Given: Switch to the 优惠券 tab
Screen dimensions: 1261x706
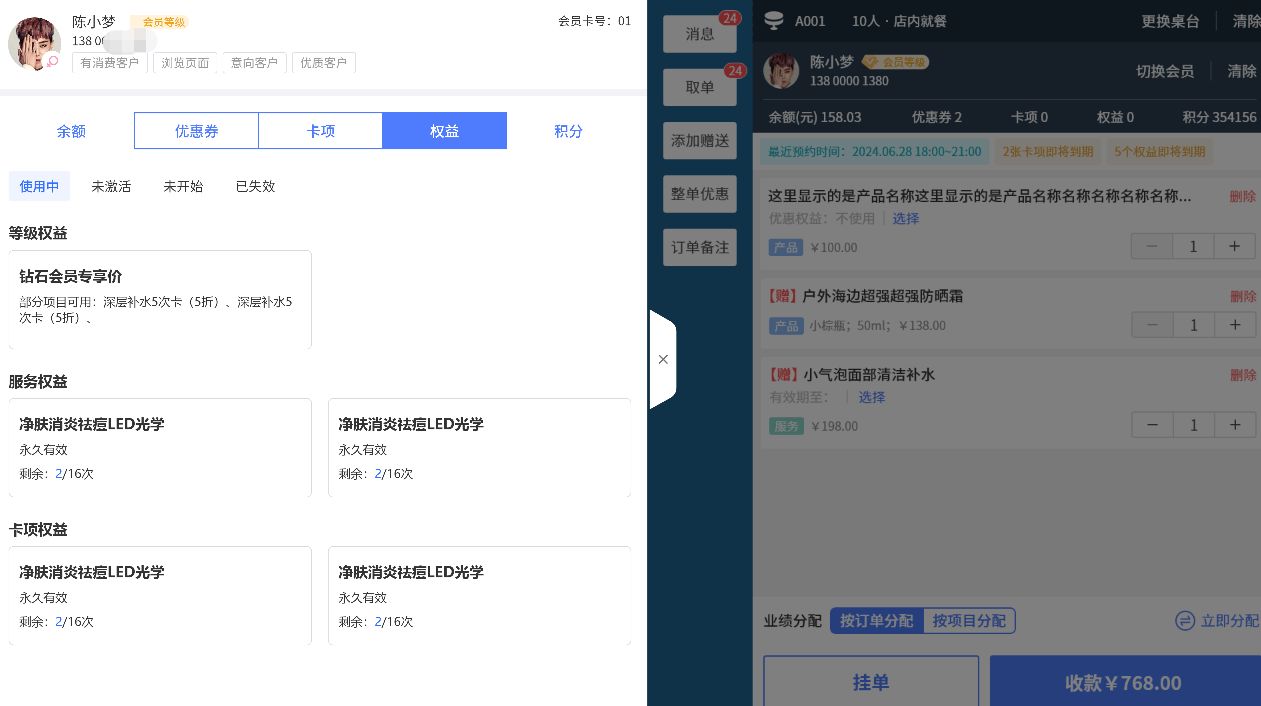Looking at the screenshot, I should pos(196,131).
